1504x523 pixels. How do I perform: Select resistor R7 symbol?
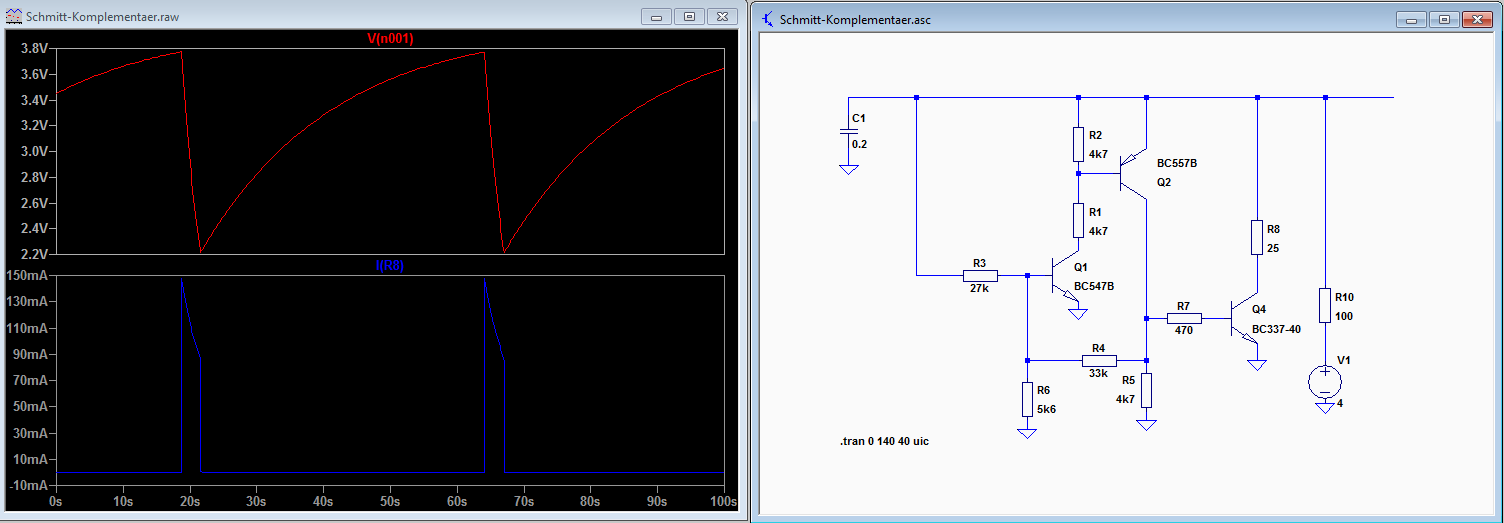(1184, 318)
